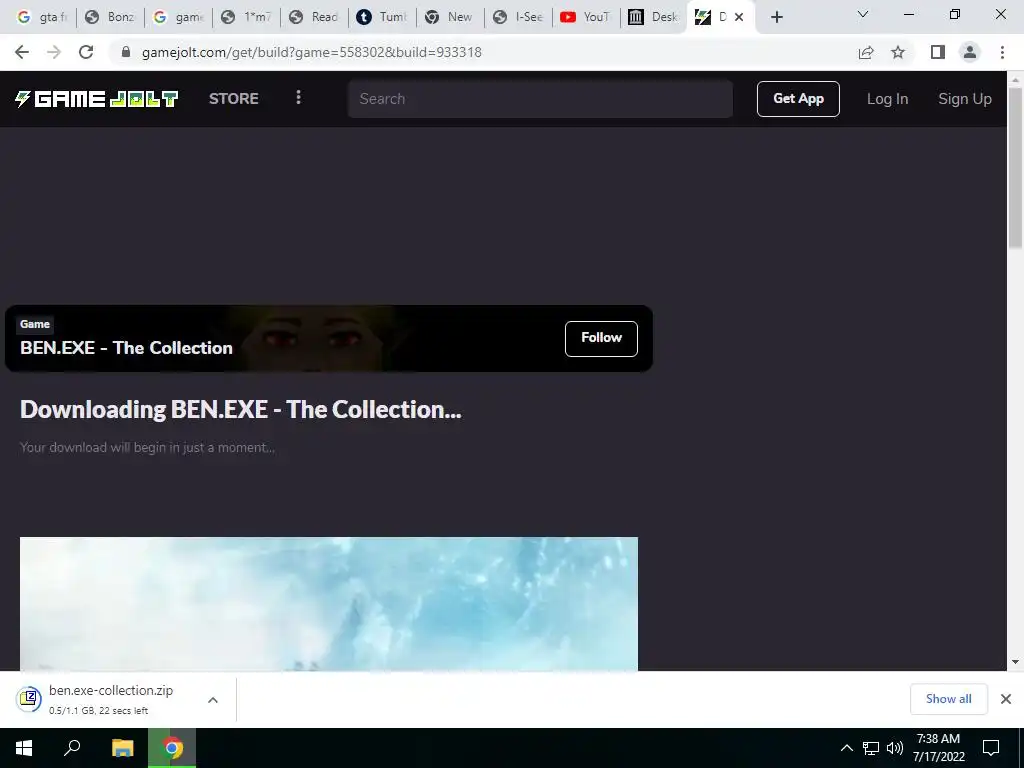Switch to the 'Bonz' tab
1024x768 pixels.
pos(110,17)
